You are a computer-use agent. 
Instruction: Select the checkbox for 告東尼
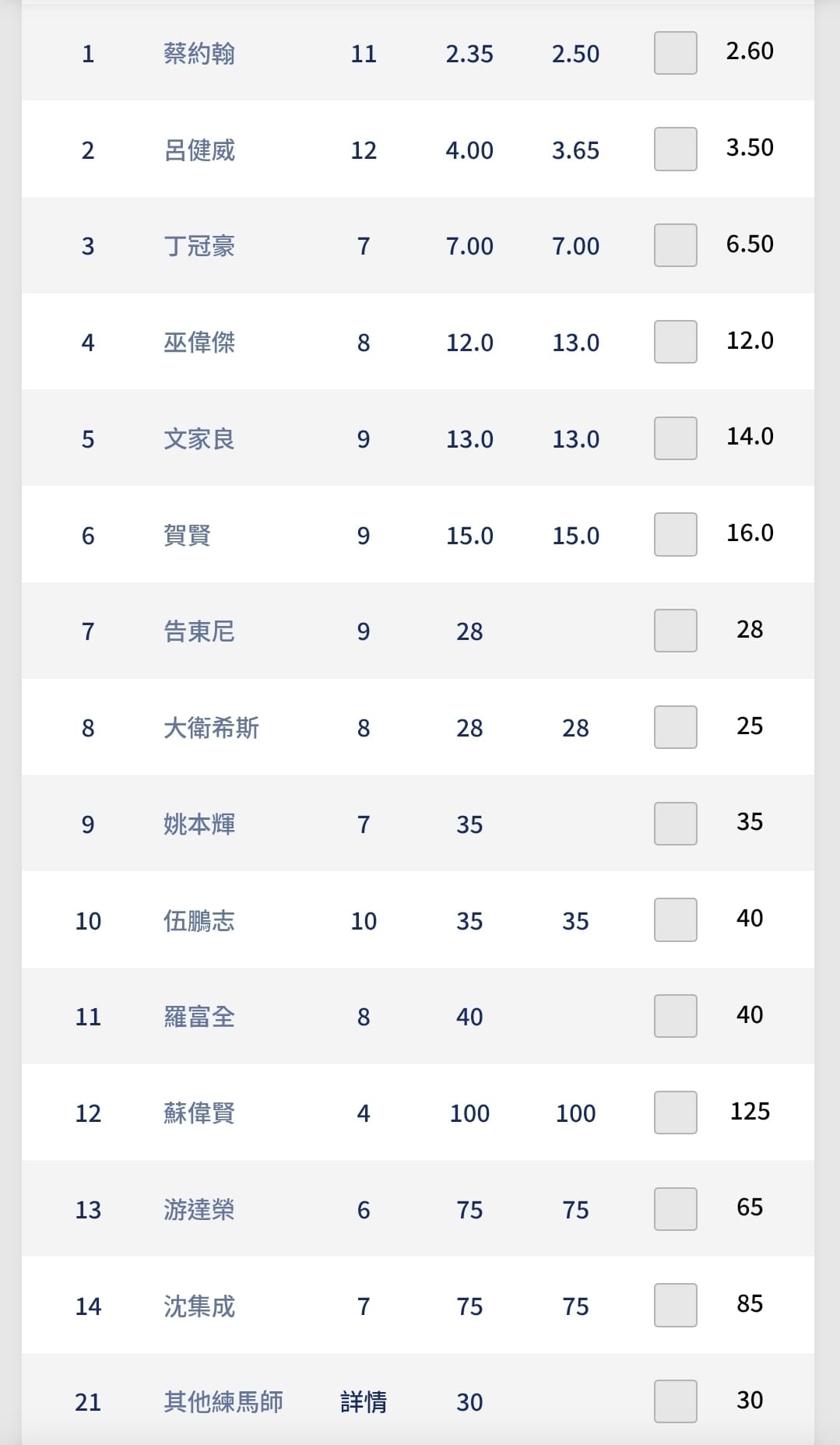pos(675,631)
